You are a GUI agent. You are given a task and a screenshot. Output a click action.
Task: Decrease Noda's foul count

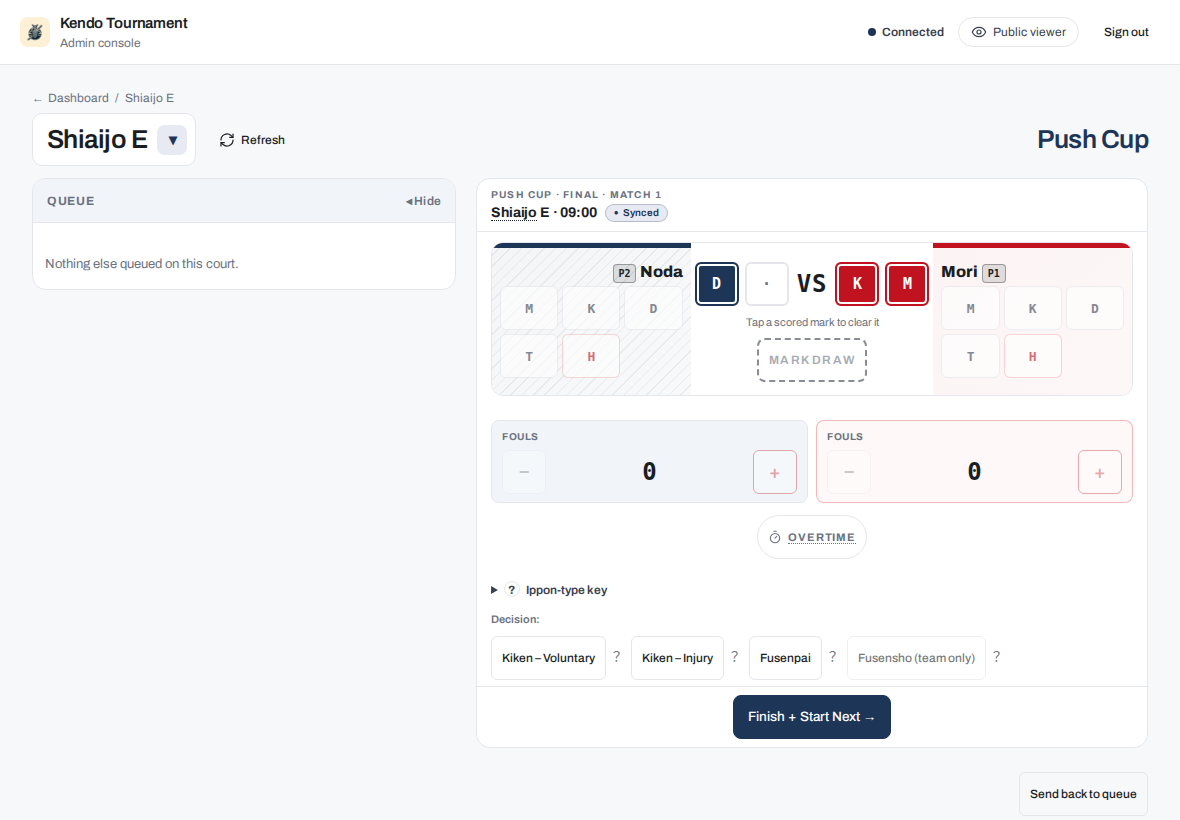coord(524,472)
